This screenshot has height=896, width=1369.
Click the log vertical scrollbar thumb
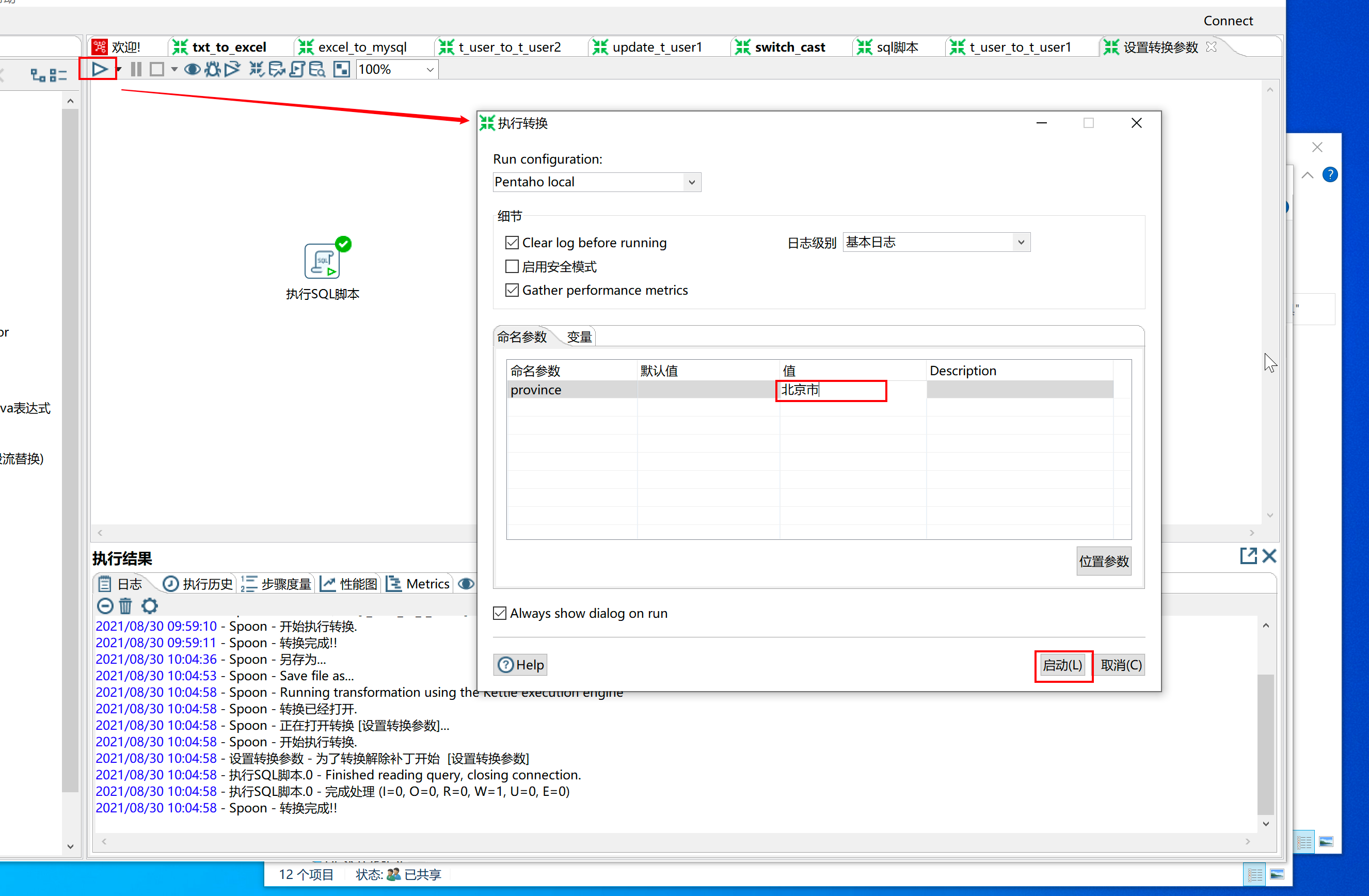pyautogui.click(x=1265, y=744)
